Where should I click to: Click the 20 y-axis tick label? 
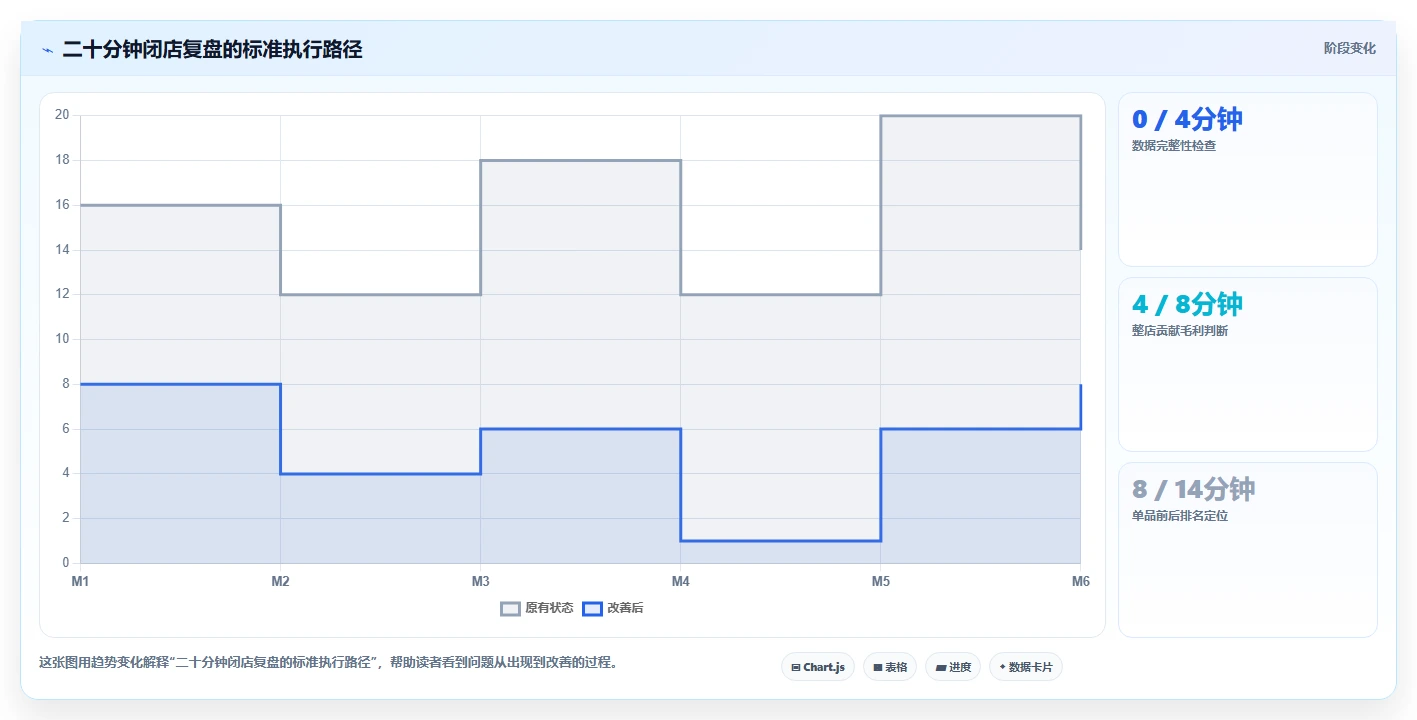coord(62,115)
